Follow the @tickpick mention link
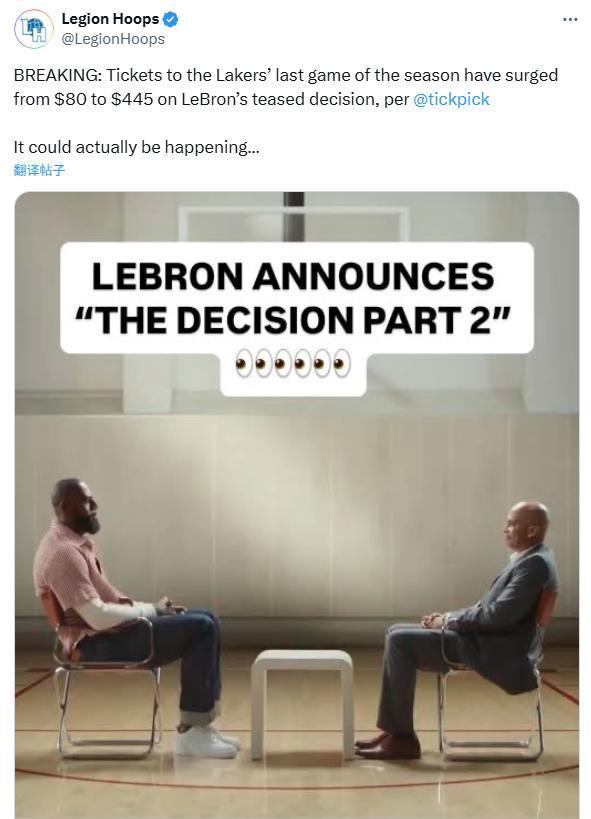This screenshot has height=819, width=591. 451,99
